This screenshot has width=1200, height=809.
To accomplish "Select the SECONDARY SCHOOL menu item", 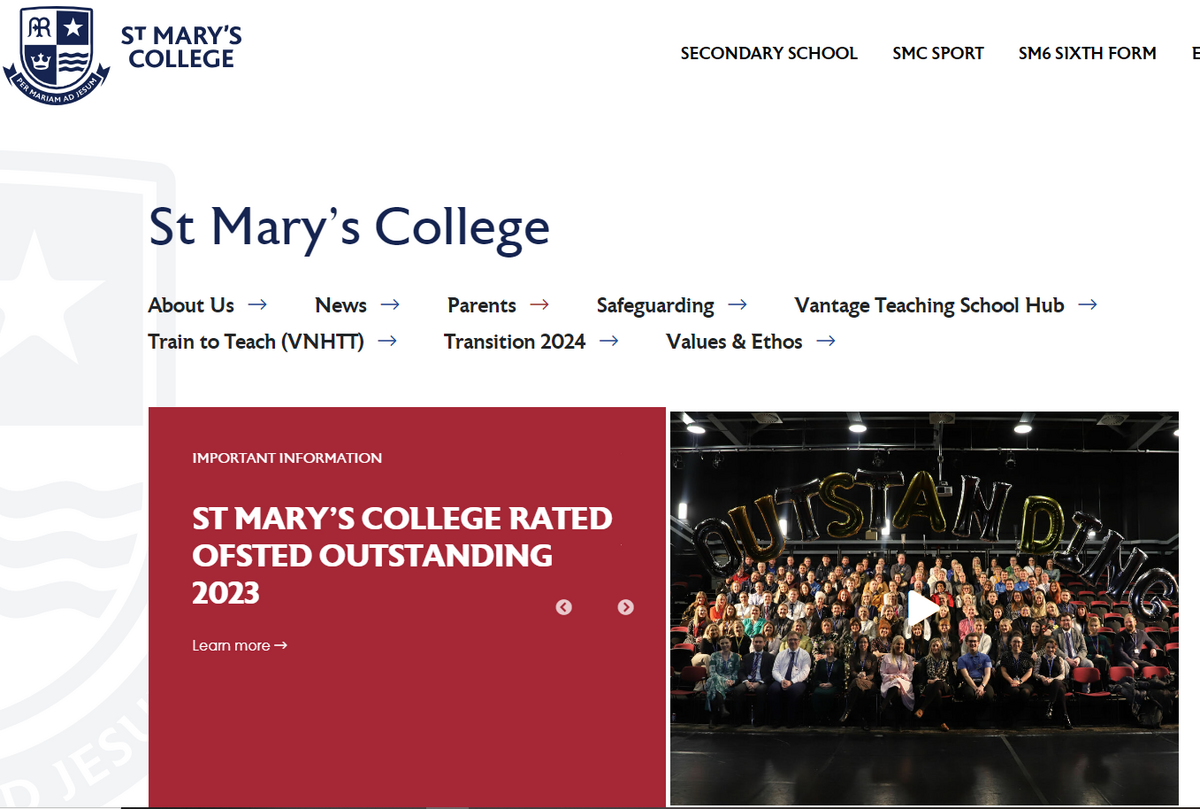I will (x=769, y=53).
